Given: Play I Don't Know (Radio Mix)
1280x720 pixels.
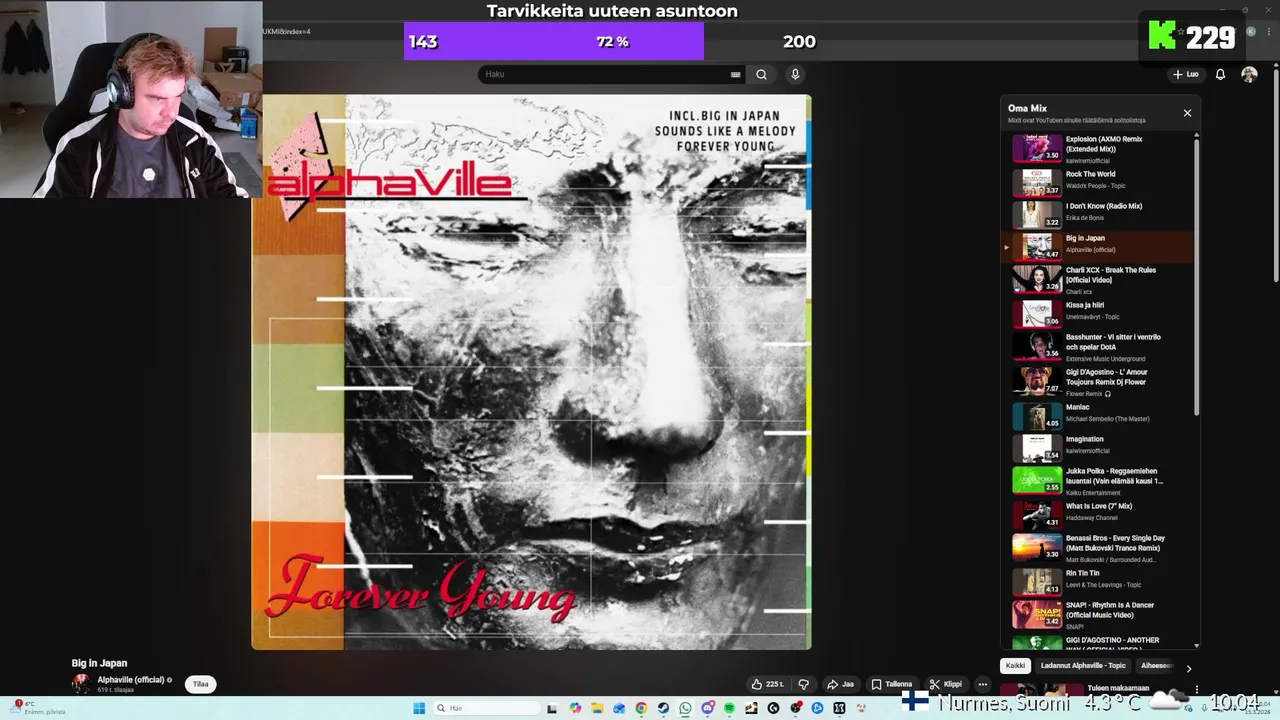Looking at the screenshot, I should click(1098, 214).
